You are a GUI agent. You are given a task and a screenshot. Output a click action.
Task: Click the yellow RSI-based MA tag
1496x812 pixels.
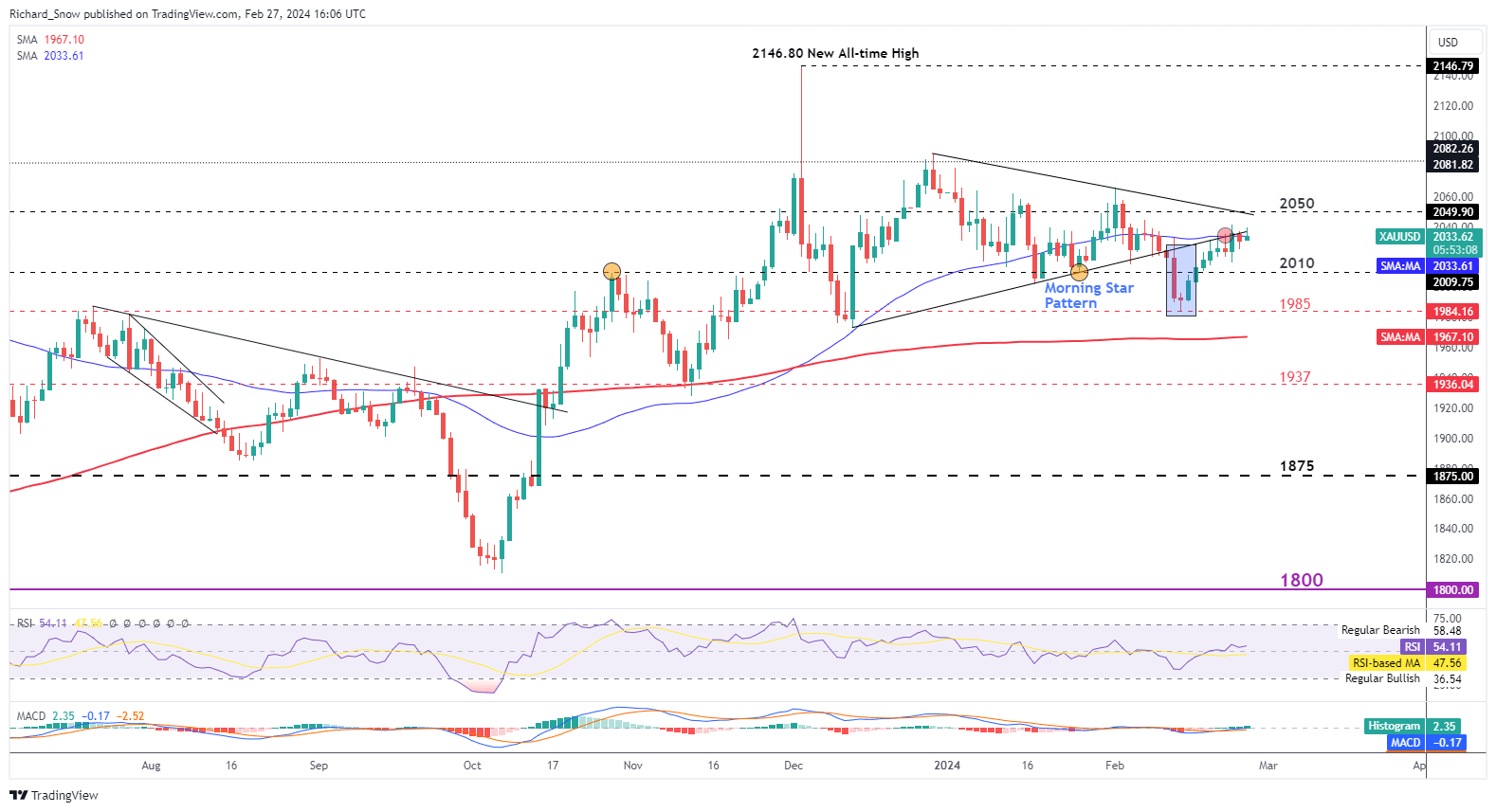pos(1386,663)
